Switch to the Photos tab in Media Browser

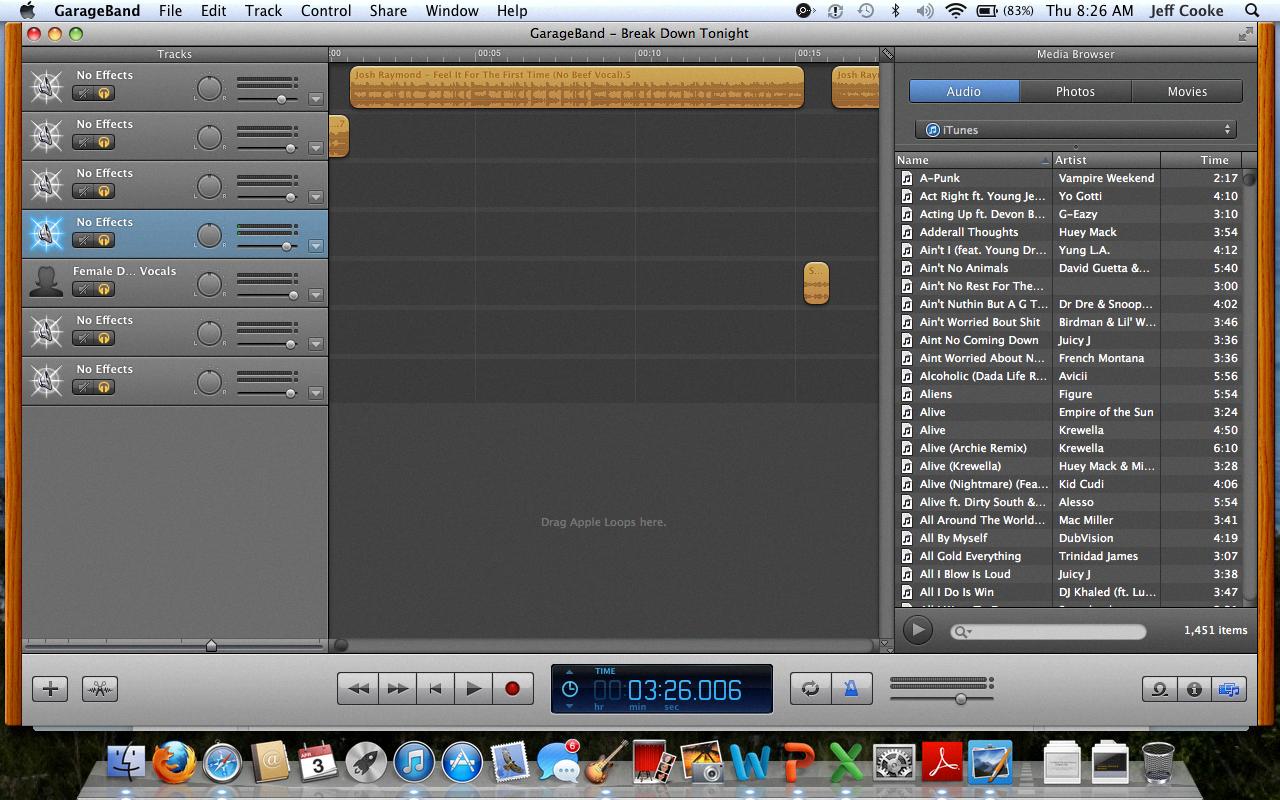(1075, 91)
